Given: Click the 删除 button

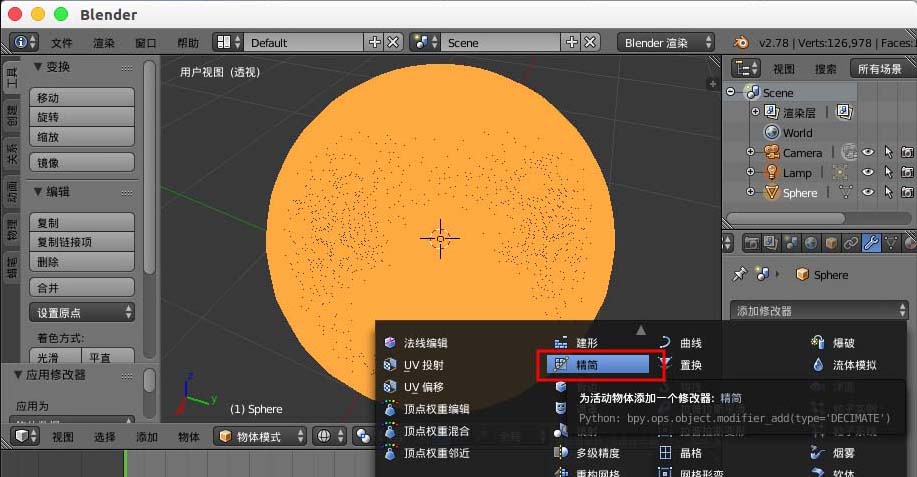Looking at the screenshot, I should tap(82, 262).
